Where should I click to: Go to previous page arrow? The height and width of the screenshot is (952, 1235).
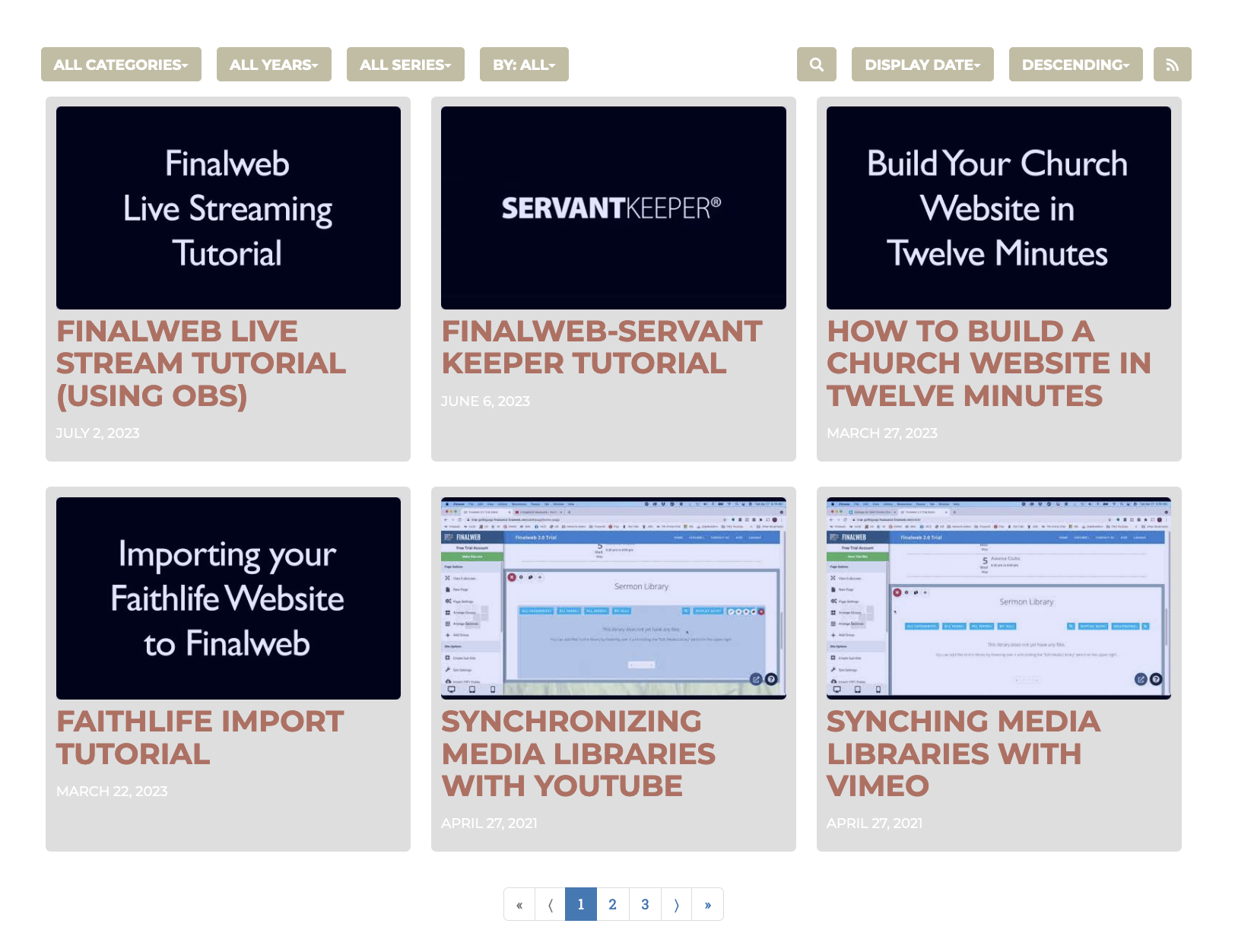[550, 904]
